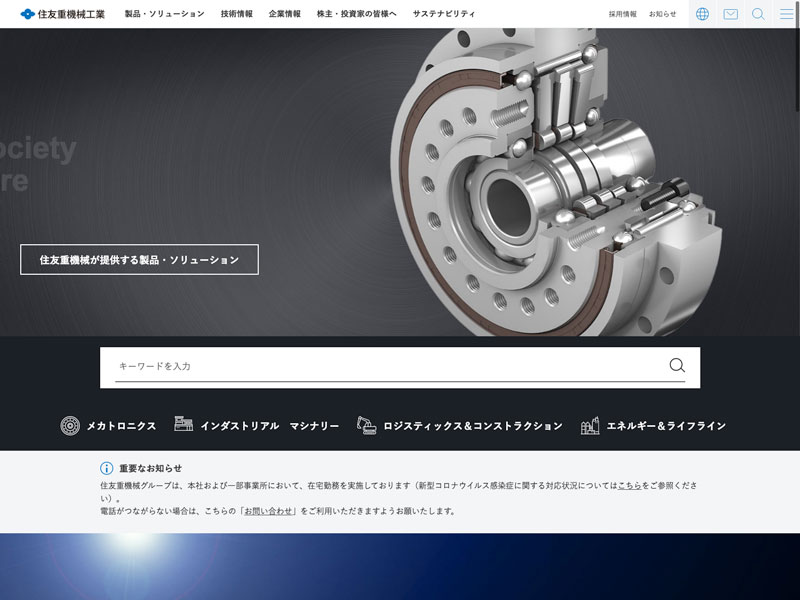This screenshot has width=800, height=600.
Task: Open the hamburger menu icon
Action: pyautogui.click(x=786, y=14)
